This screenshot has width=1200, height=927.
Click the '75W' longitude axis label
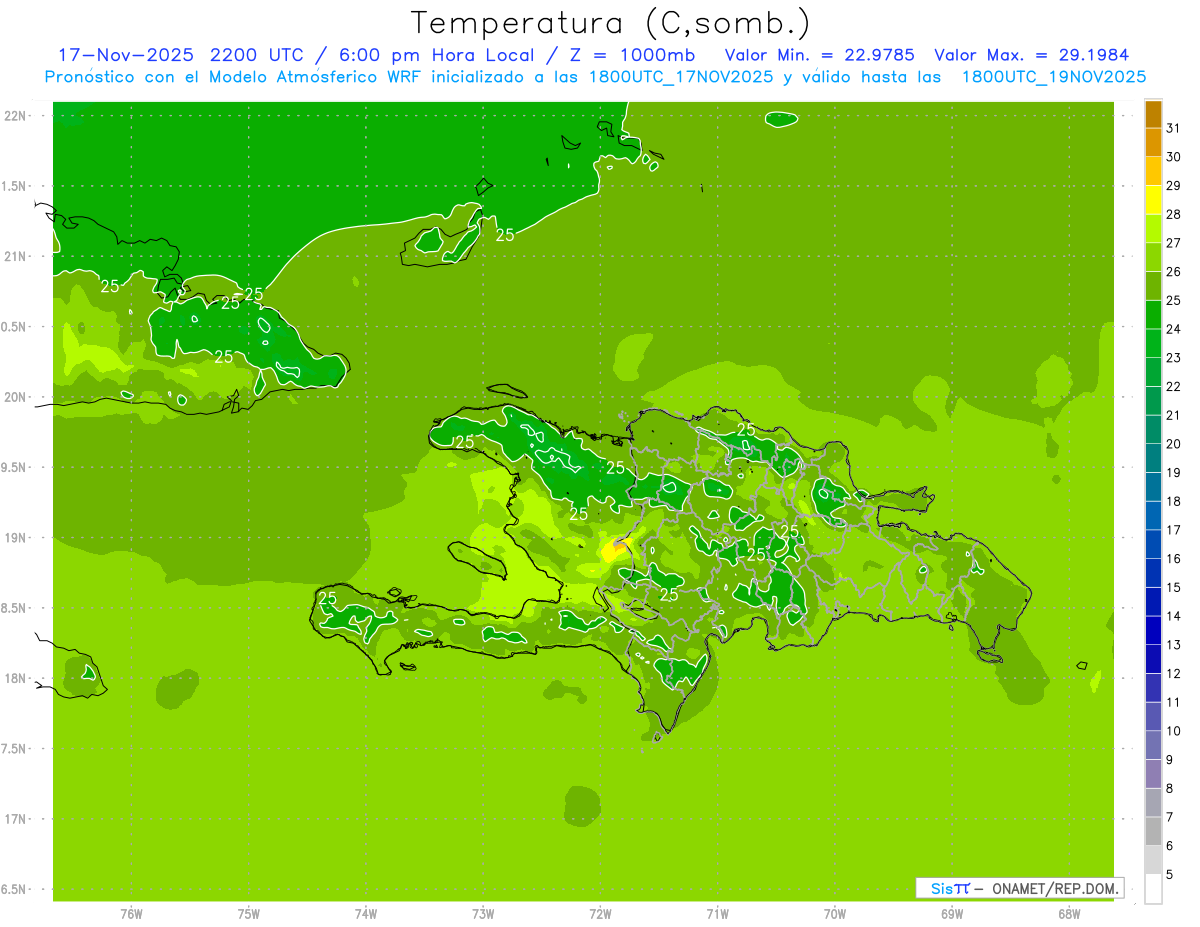click(x=249, y=913)
